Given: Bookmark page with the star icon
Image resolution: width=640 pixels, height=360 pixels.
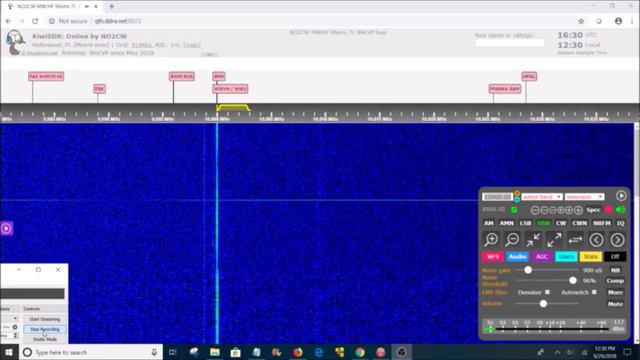Looking at the screenshot, I should coord(581,21).
